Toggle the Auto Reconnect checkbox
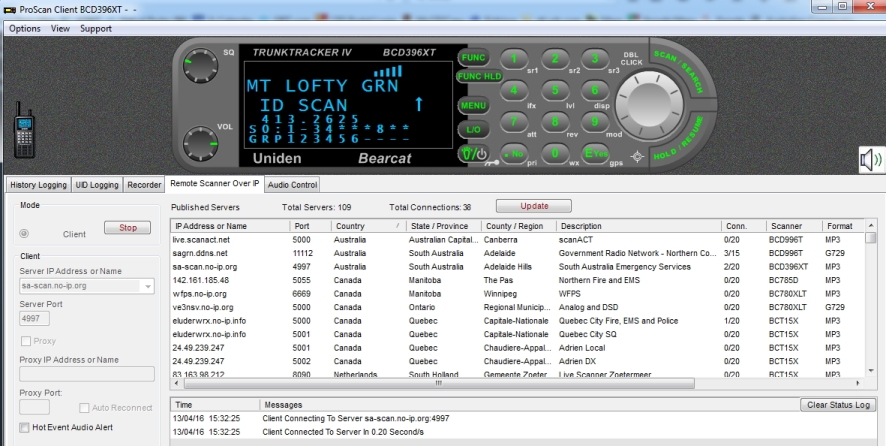 (84, 408)
